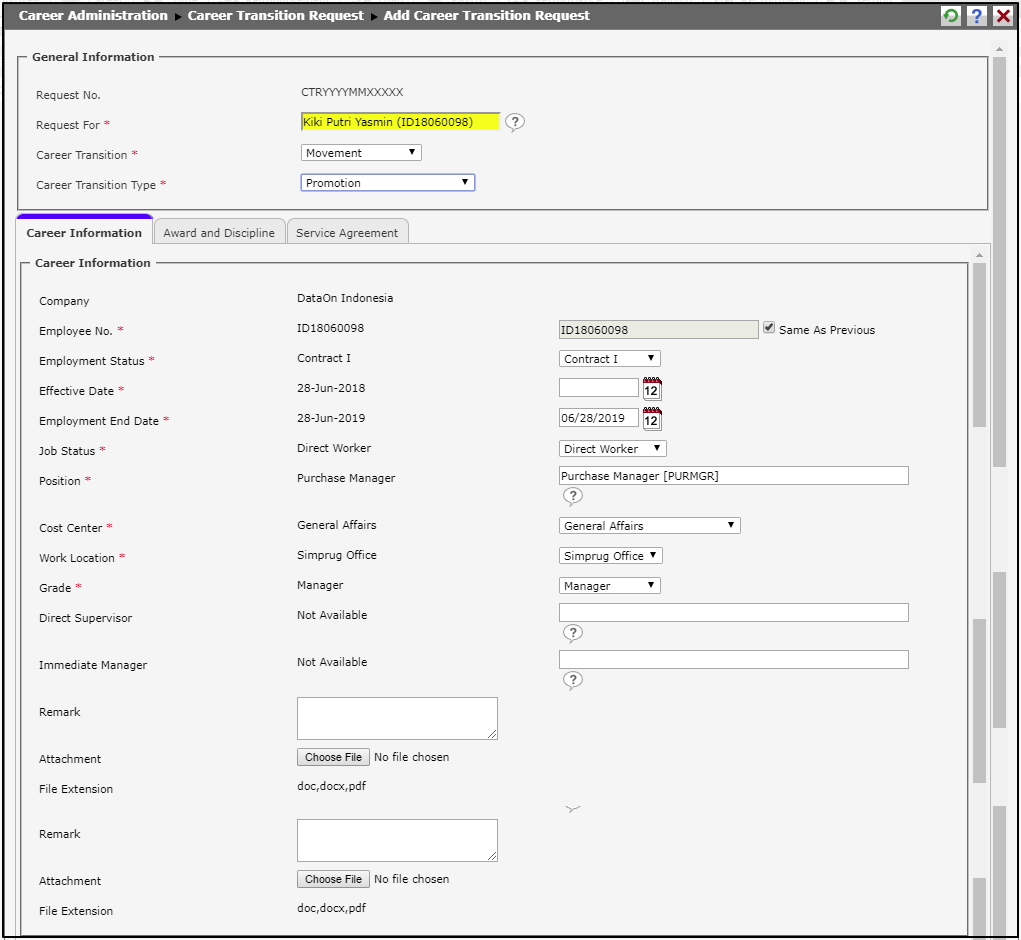Image resolution: width=1021 pixels, height=940 pixels.
Task: Switch to Award and Discipline tab
Action: [219, 233]
